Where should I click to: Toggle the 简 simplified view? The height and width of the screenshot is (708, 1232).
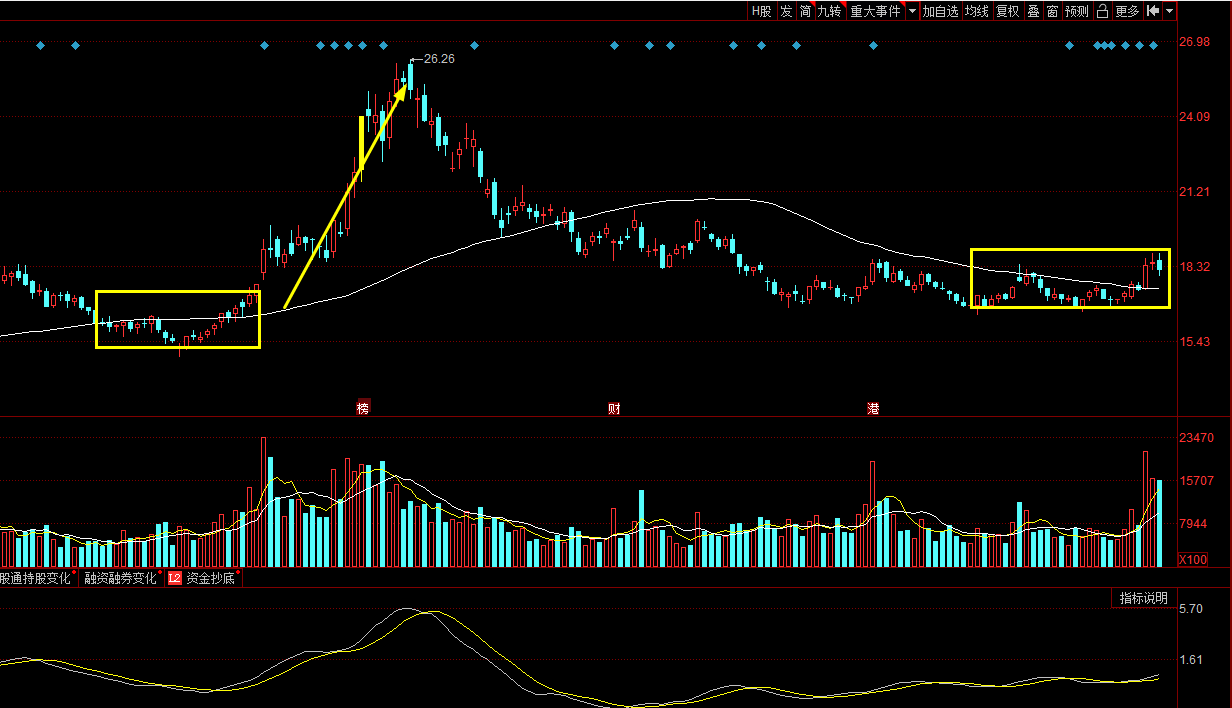[805, 11]
